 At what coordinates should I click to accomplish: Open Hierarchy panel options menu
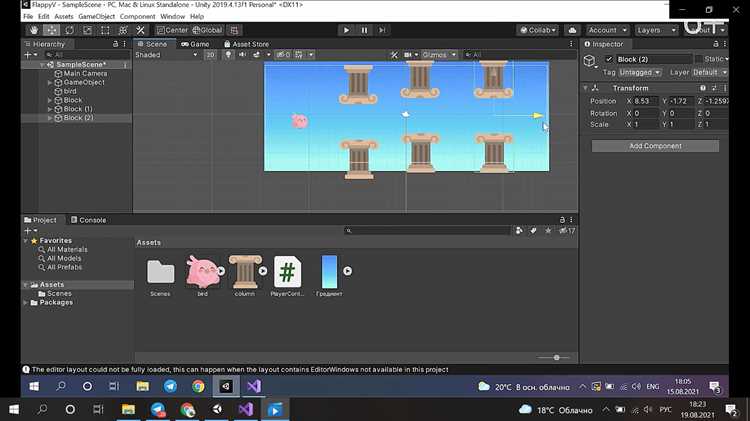coord(124,44)
